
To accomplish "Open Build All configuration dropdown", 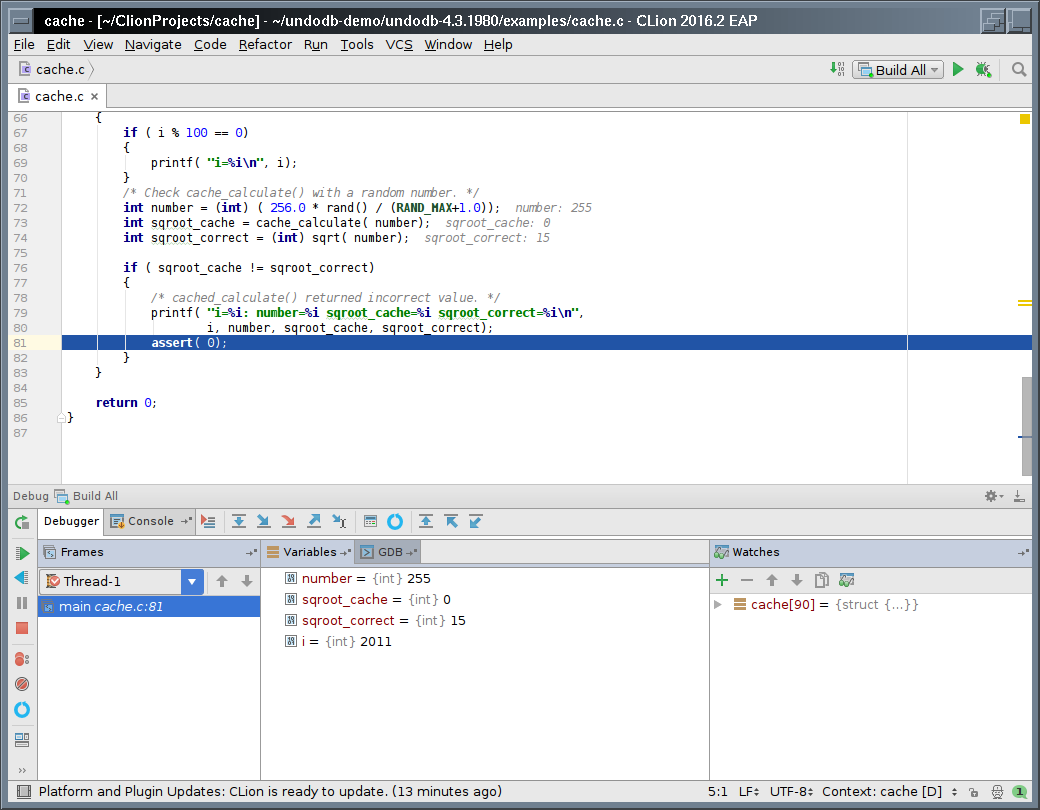I will 898,70.
